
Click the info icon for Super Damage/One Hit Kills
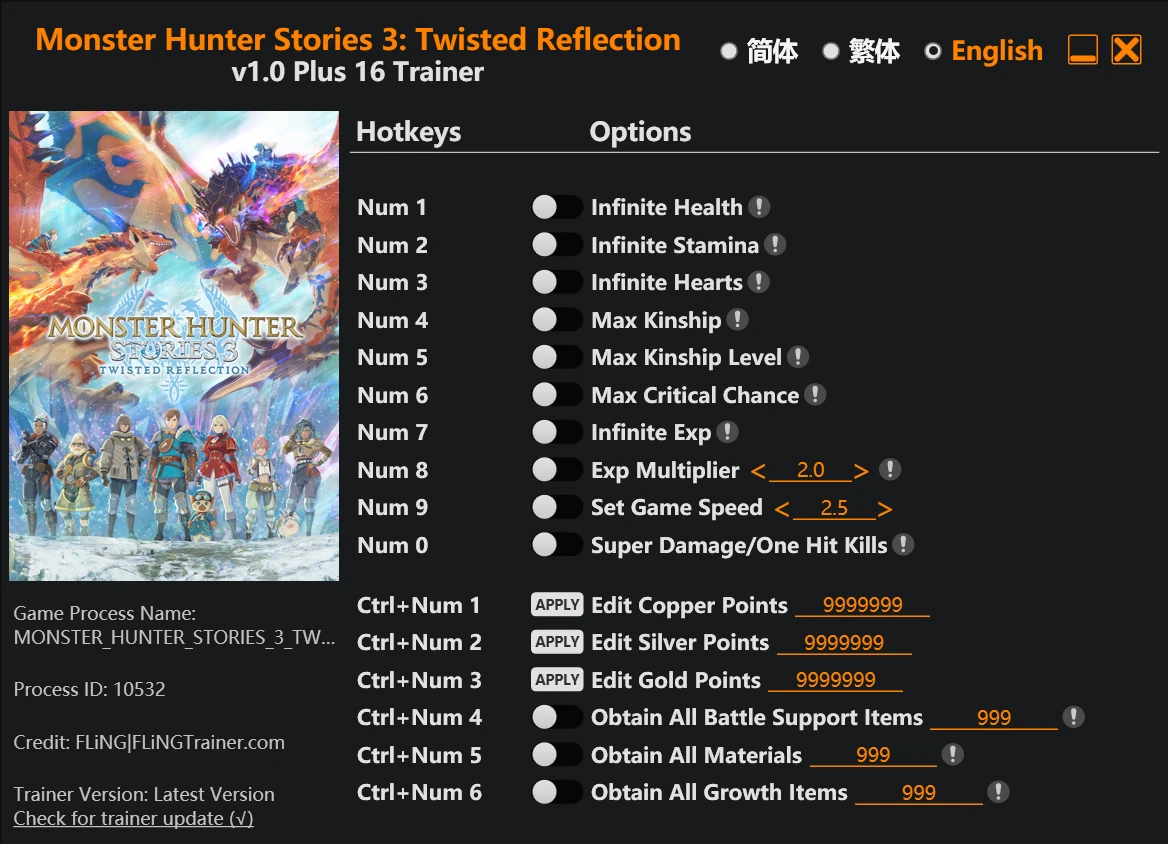(x=903, y=545)
